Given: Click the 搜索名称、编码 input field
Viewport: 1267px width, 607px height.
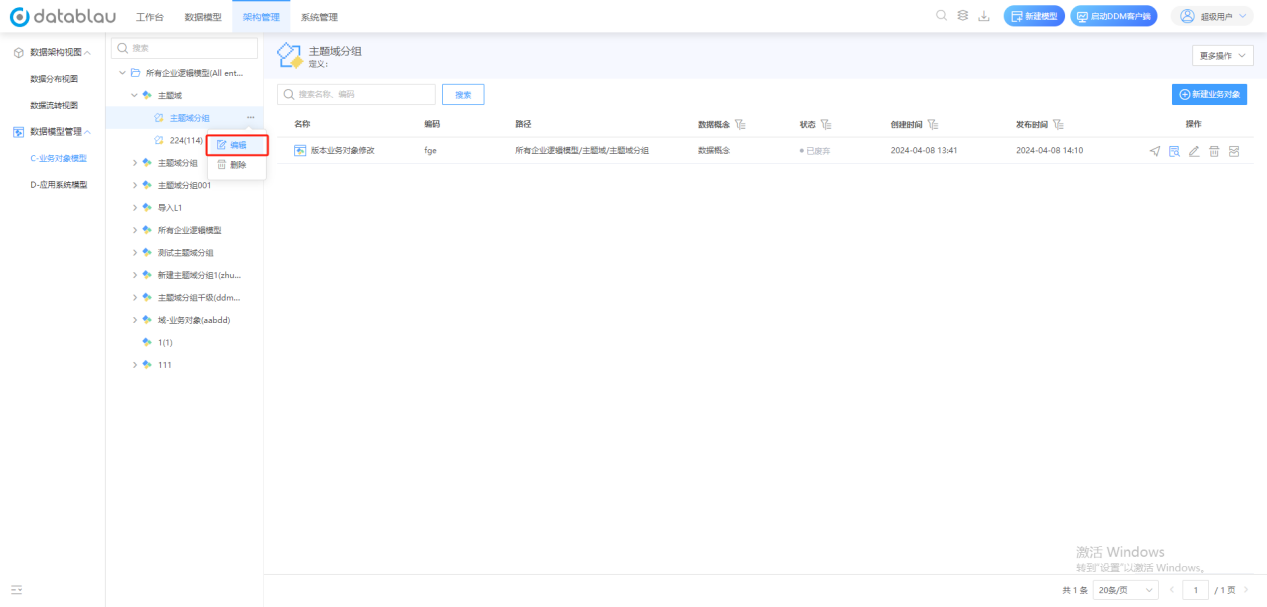Looking at the screenshot, I should click(x=356, y=94).
